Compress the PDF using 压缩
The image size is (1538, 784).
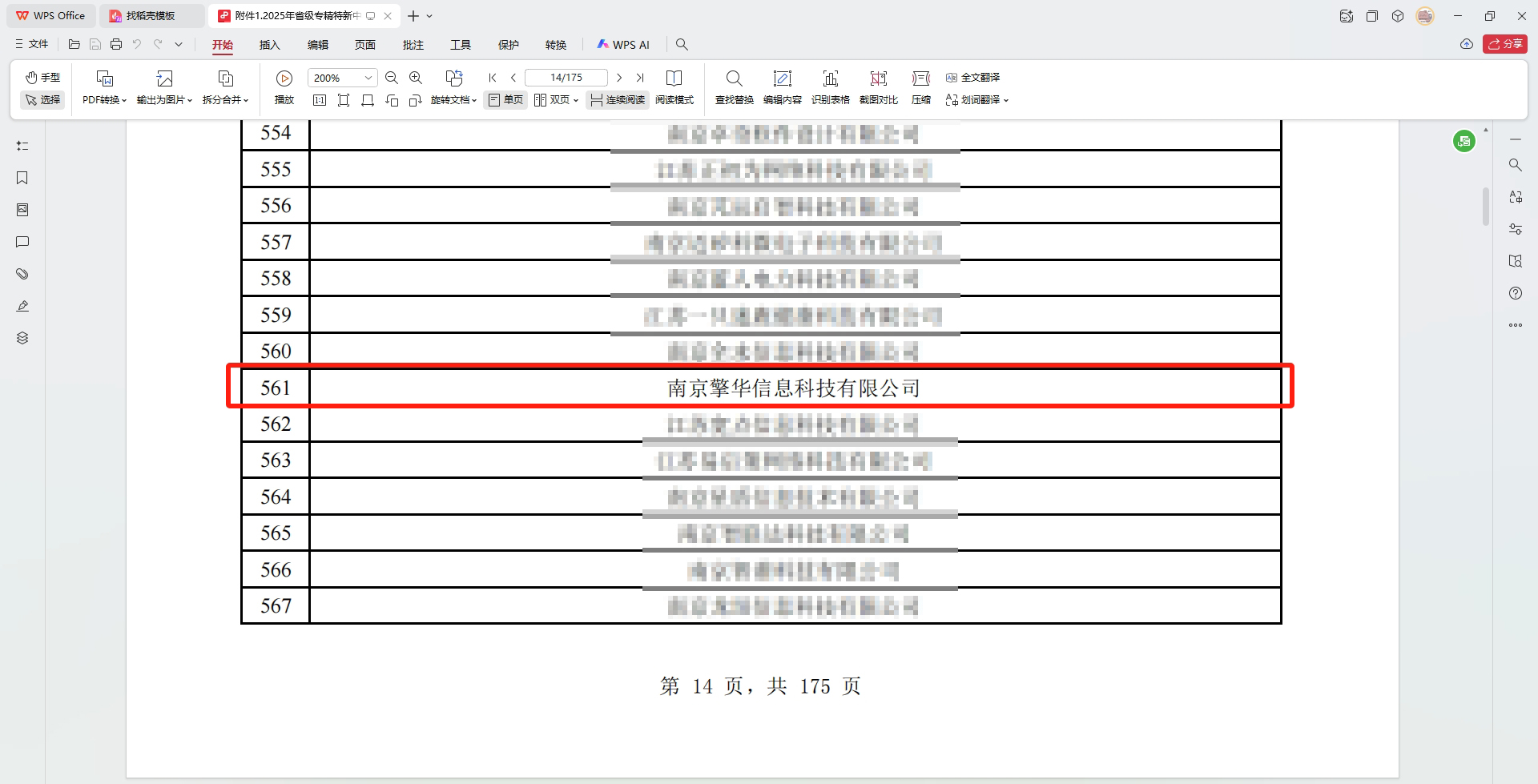coord(920,86)
